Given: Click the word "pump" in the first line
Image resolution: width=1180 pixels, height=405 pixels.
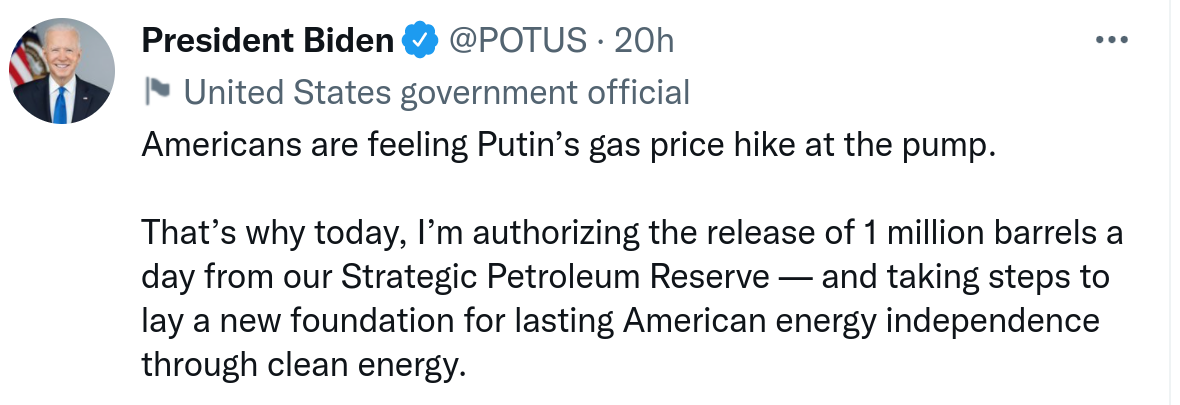Looking at the screenshot, I should tap(958, 145).
